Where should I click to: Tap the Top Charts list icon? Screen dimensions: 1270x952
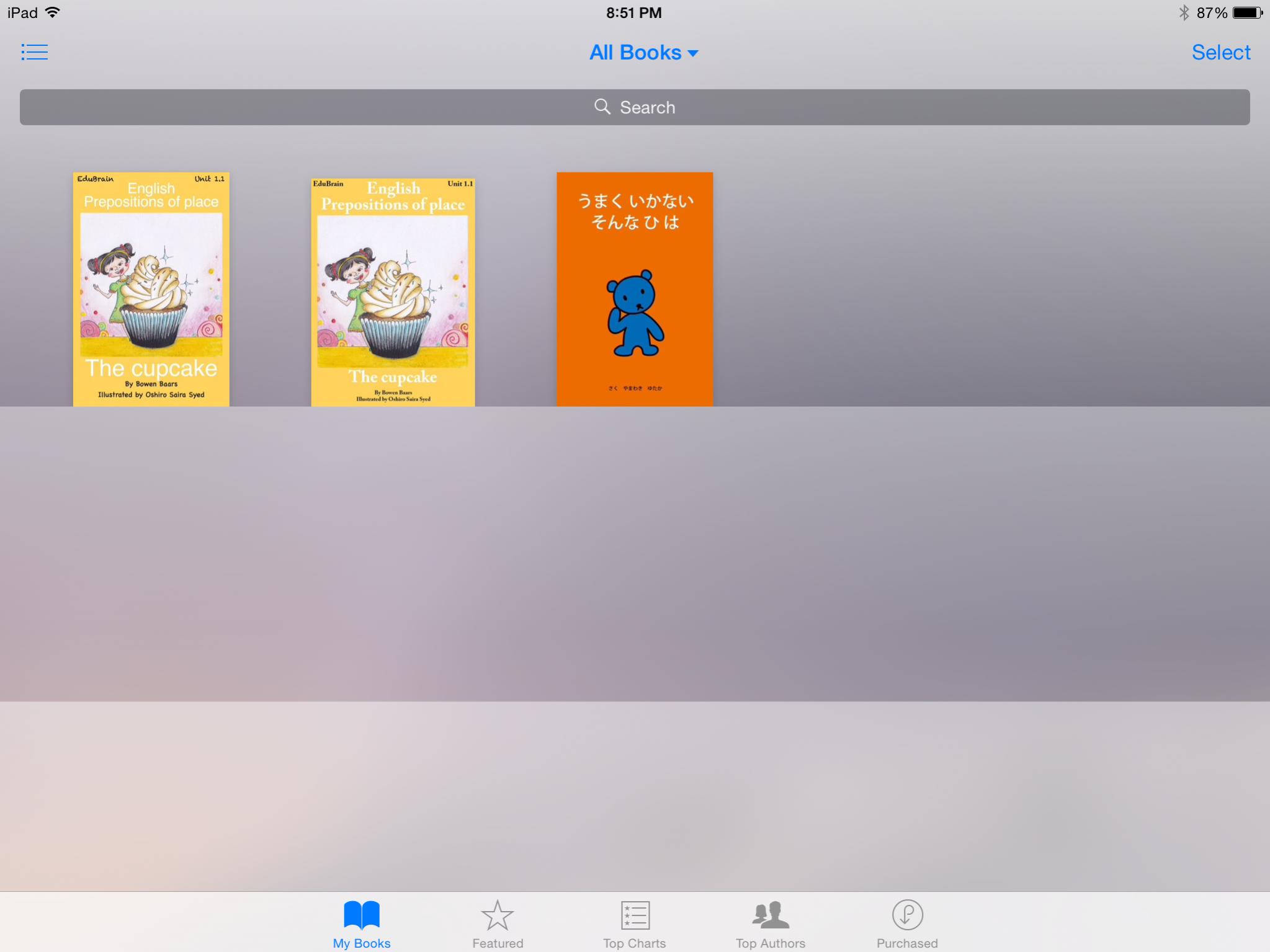click(635, 915)
